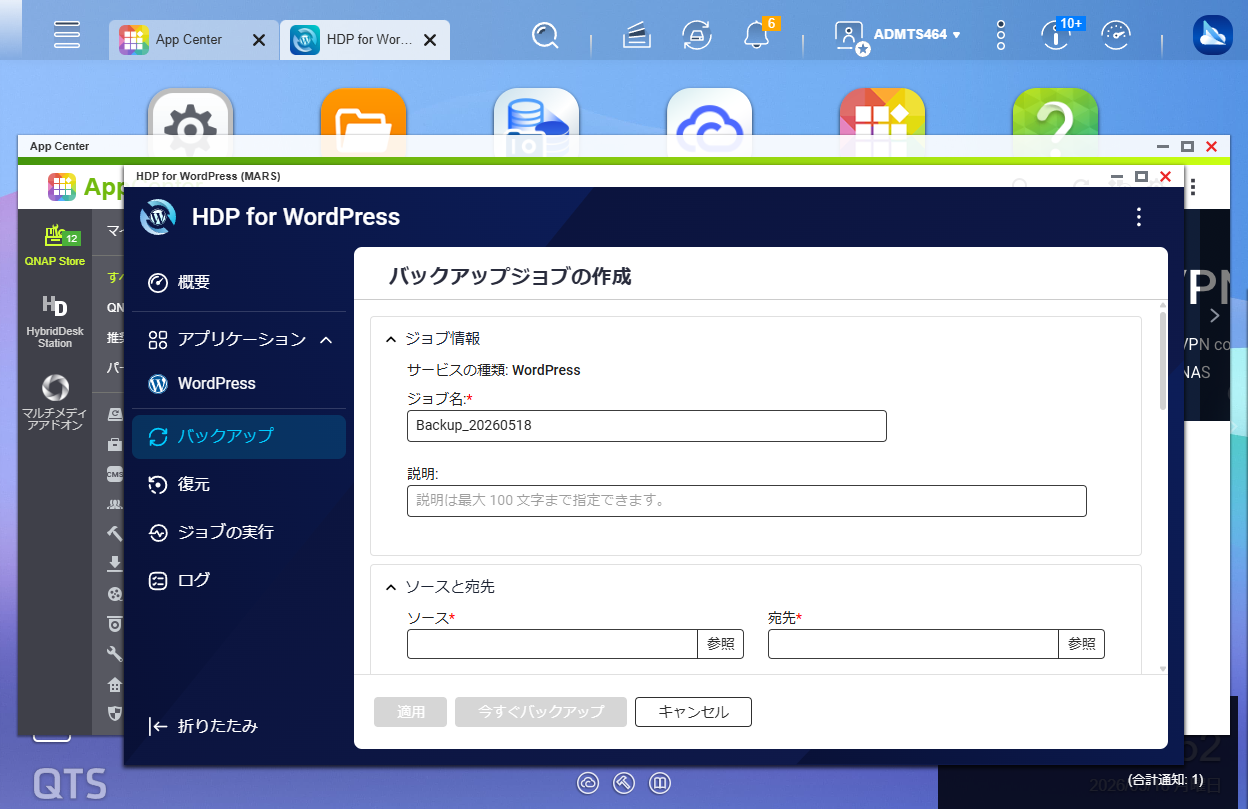Click the book-shaped footer icon
1248x809 pixels.
[x=660, y=782]
